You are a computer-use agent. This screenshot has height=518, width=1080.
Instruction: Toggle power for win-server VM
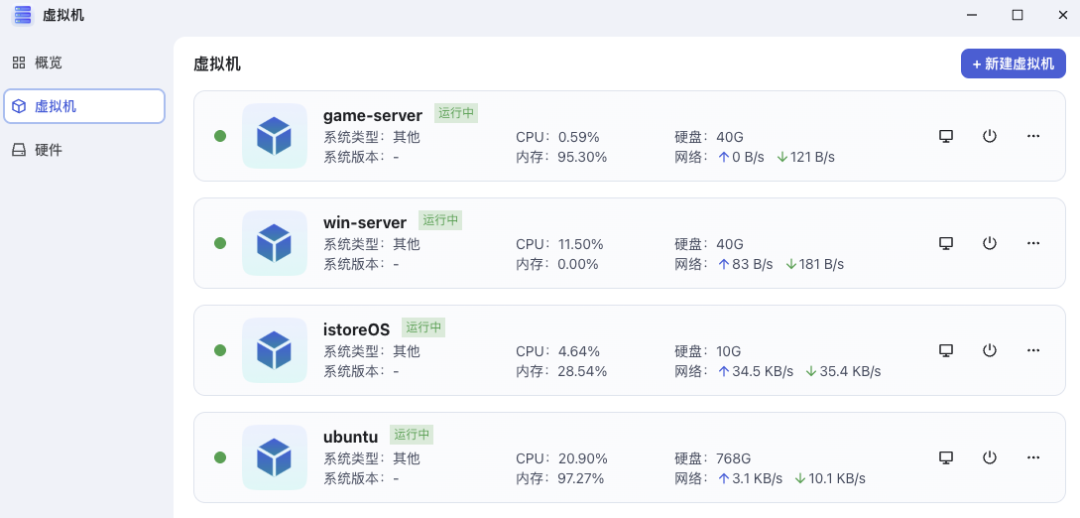pyautogui.click(x=989, y=243)
